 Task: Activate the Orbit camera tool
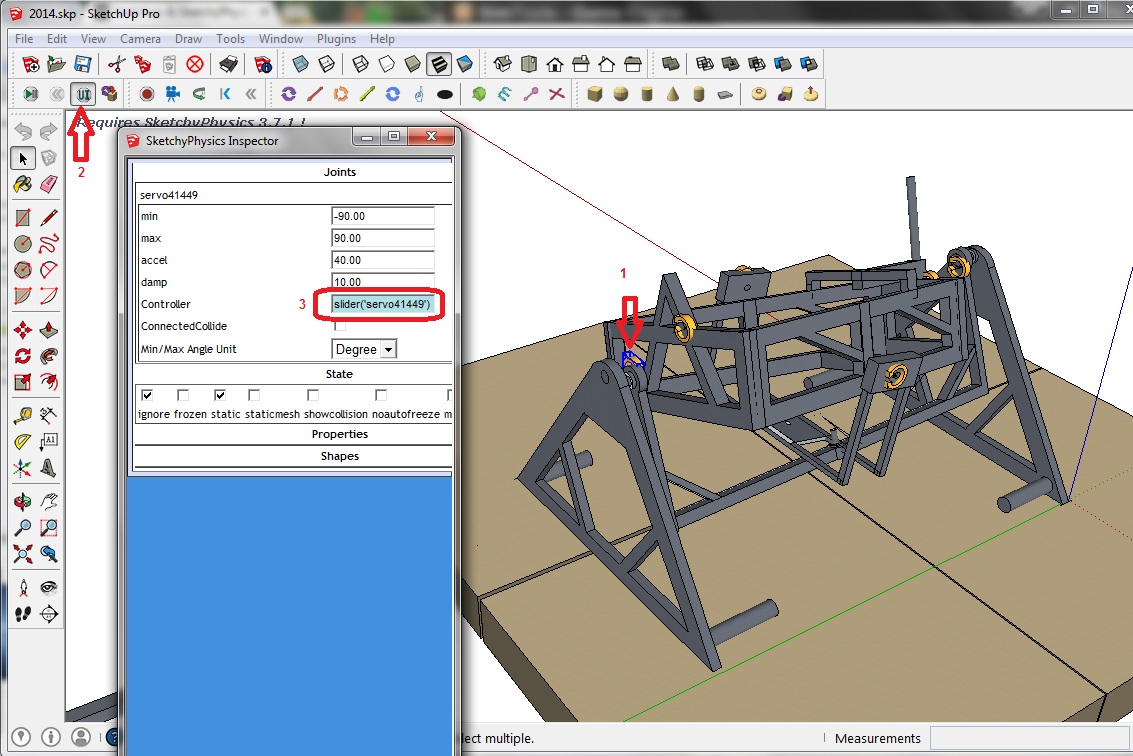(x=22, y=501)
